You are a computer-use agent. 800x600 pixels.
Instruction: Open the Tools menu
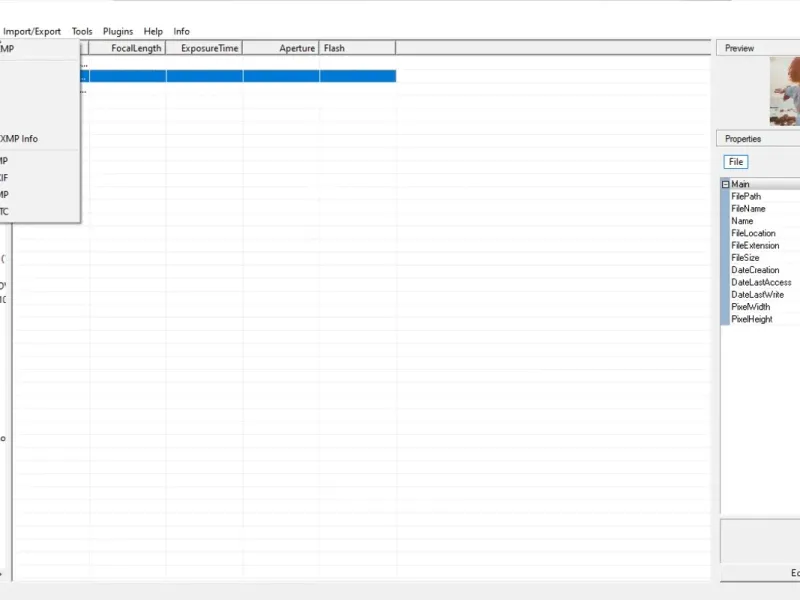(x=82, y=32)
